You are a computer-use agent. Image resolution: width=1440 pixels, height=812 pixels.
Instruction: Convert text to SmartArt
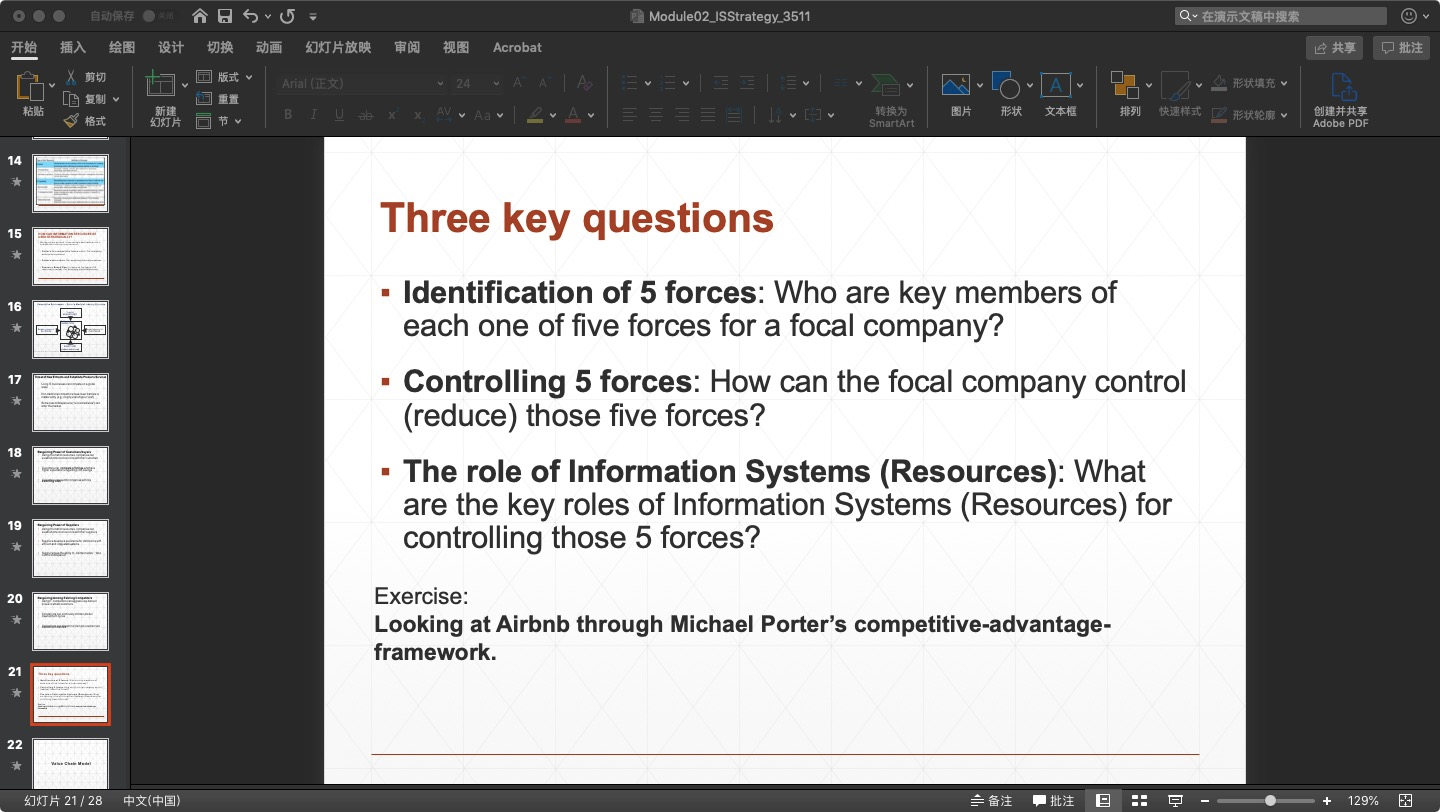pyautogui.click(x=890, y=95)
